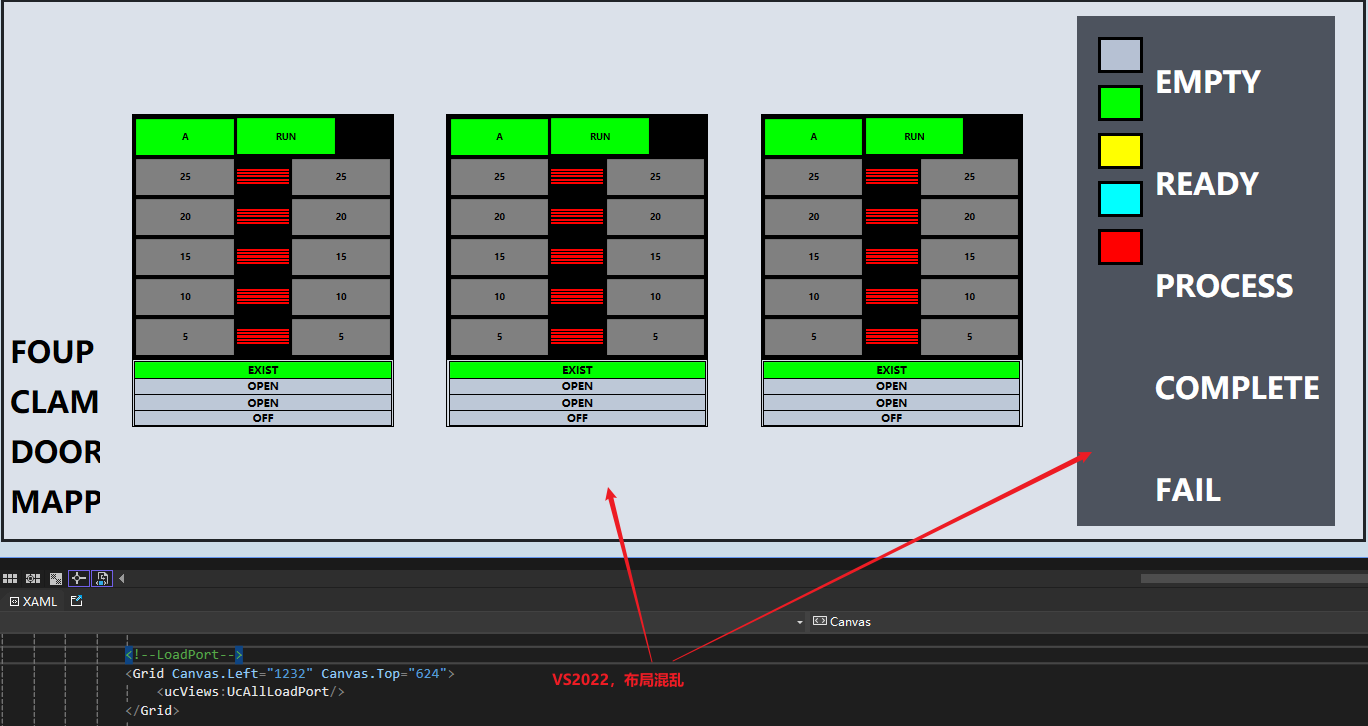This screenshot has width=1368, height=726.
Task: Click the CLAM row label
Action: click(55, 402)
